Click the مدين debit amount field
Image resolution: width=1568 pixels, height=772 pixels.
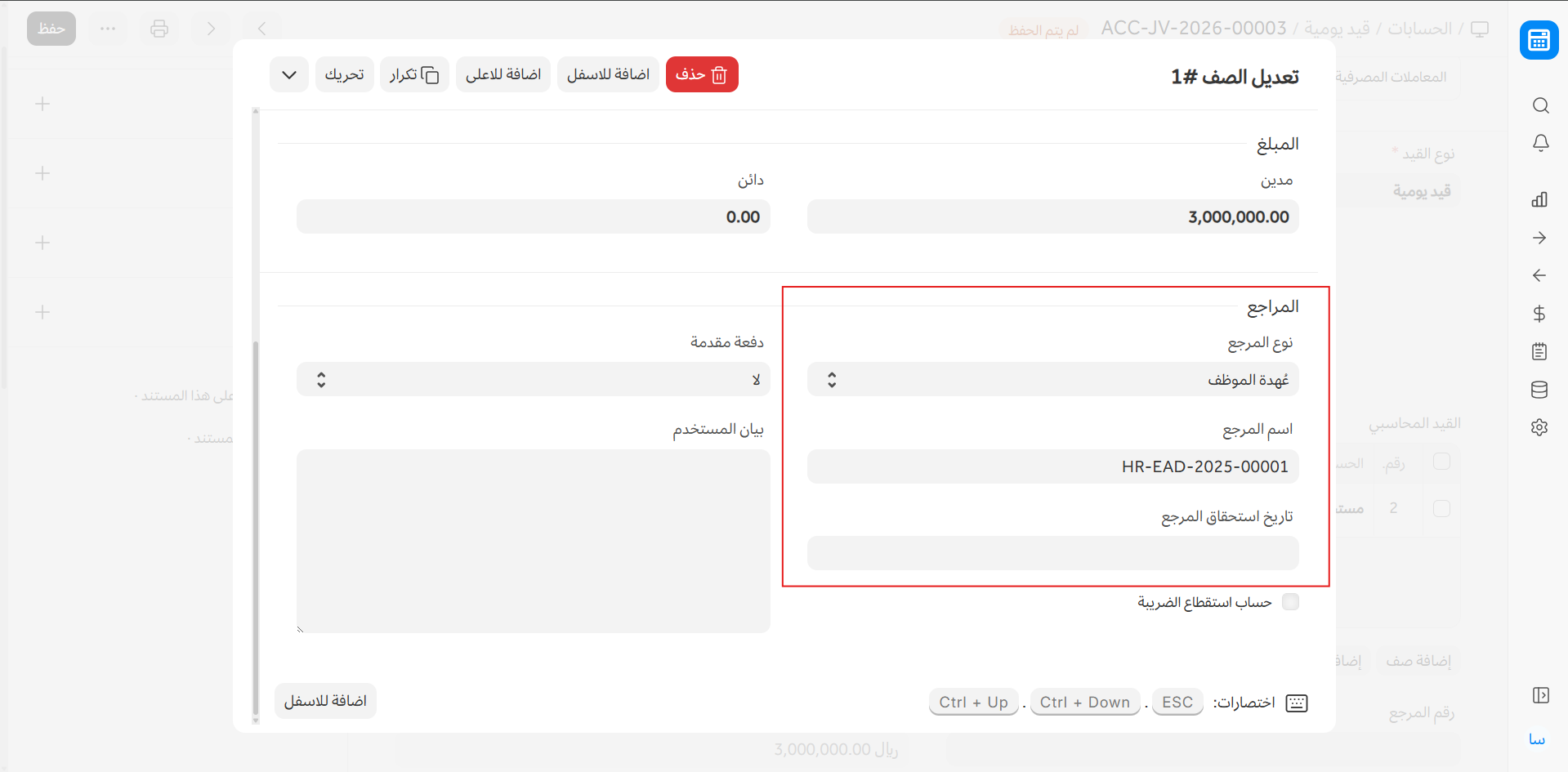click(1052, 217)
